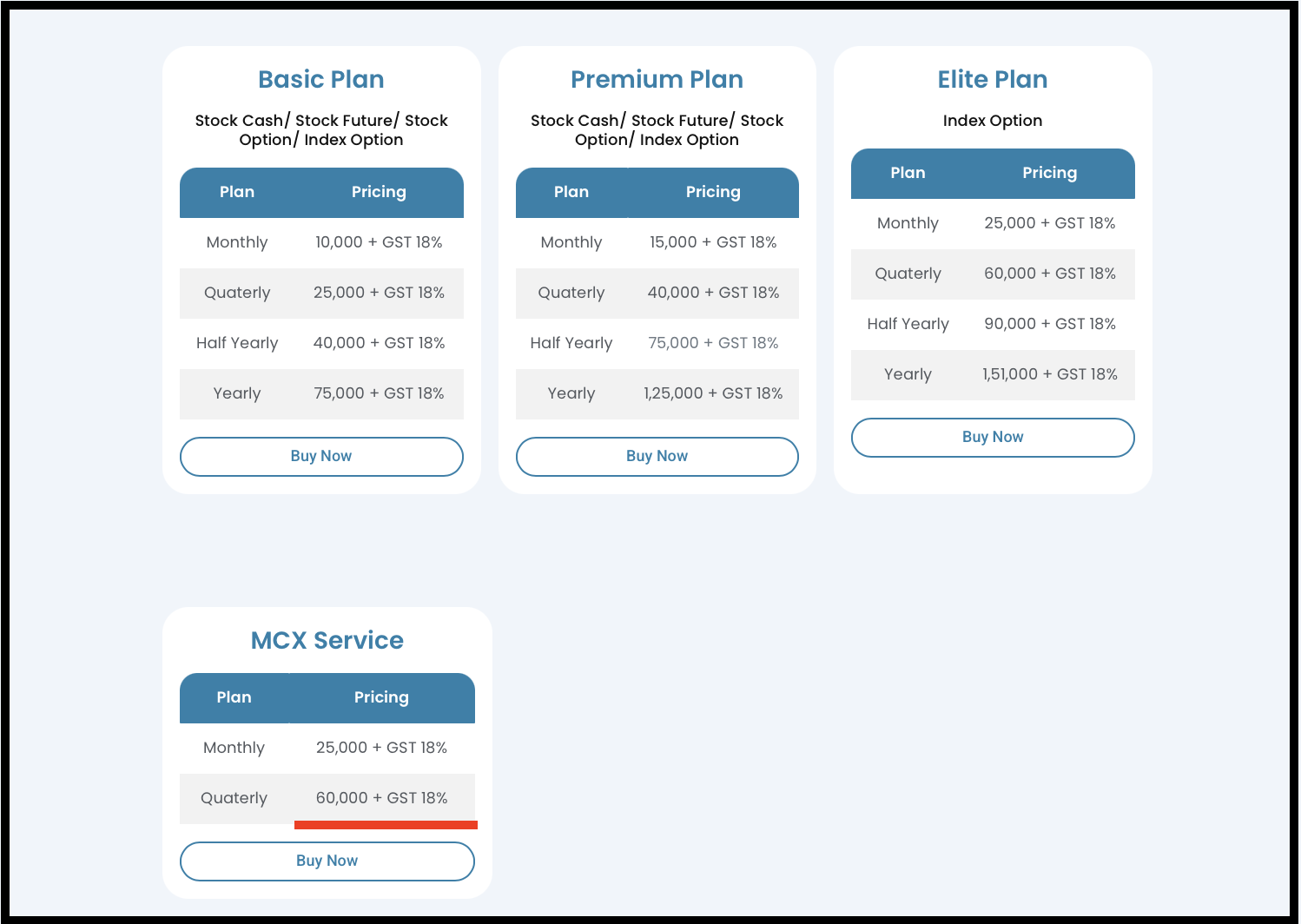
Task: Click Buy Now under Basic Plan
Action: click(x=321, y=457)
